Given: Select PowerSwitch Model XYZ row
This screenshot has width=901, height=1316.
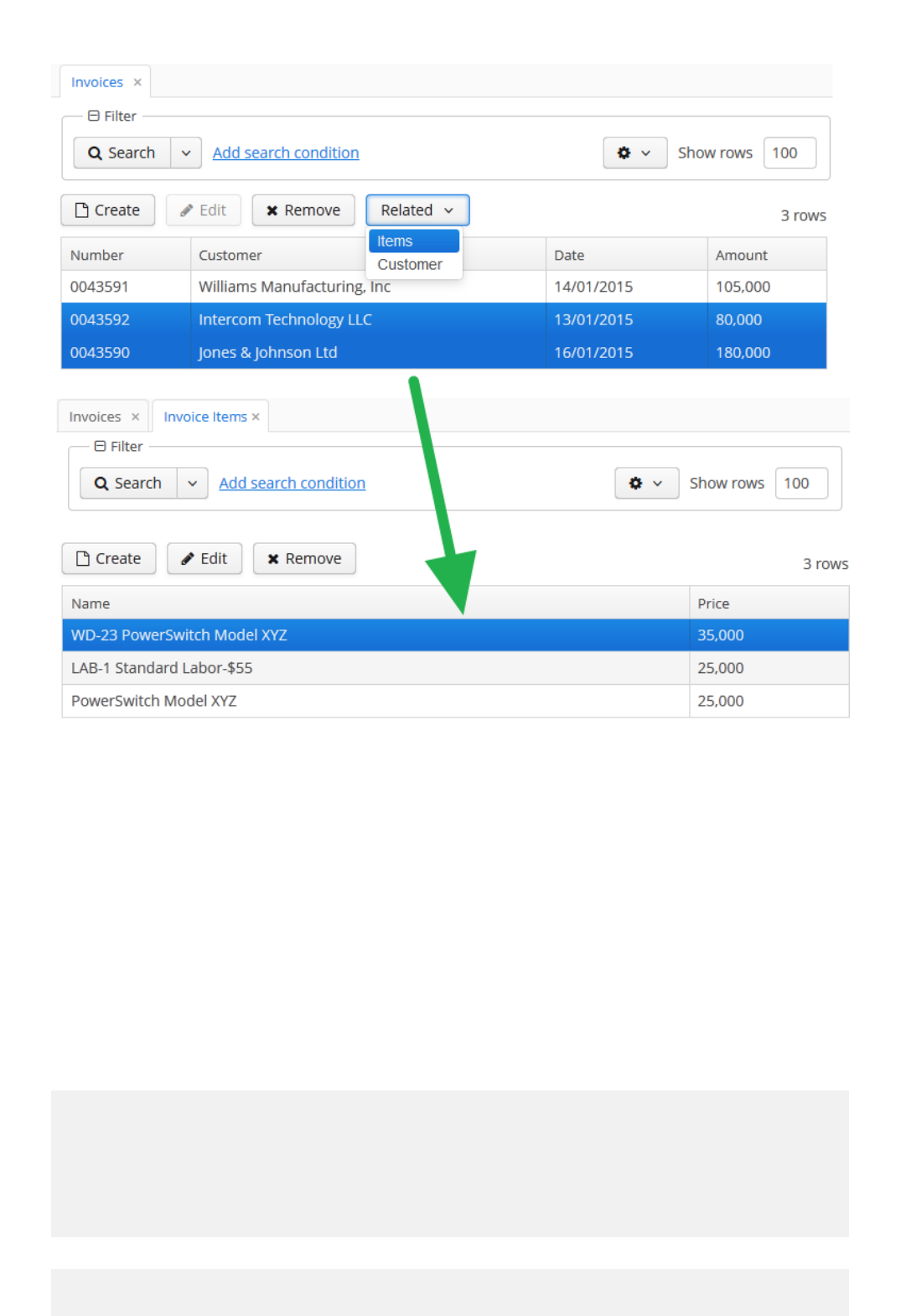Looking at the screenshot, I should (456, 701).
